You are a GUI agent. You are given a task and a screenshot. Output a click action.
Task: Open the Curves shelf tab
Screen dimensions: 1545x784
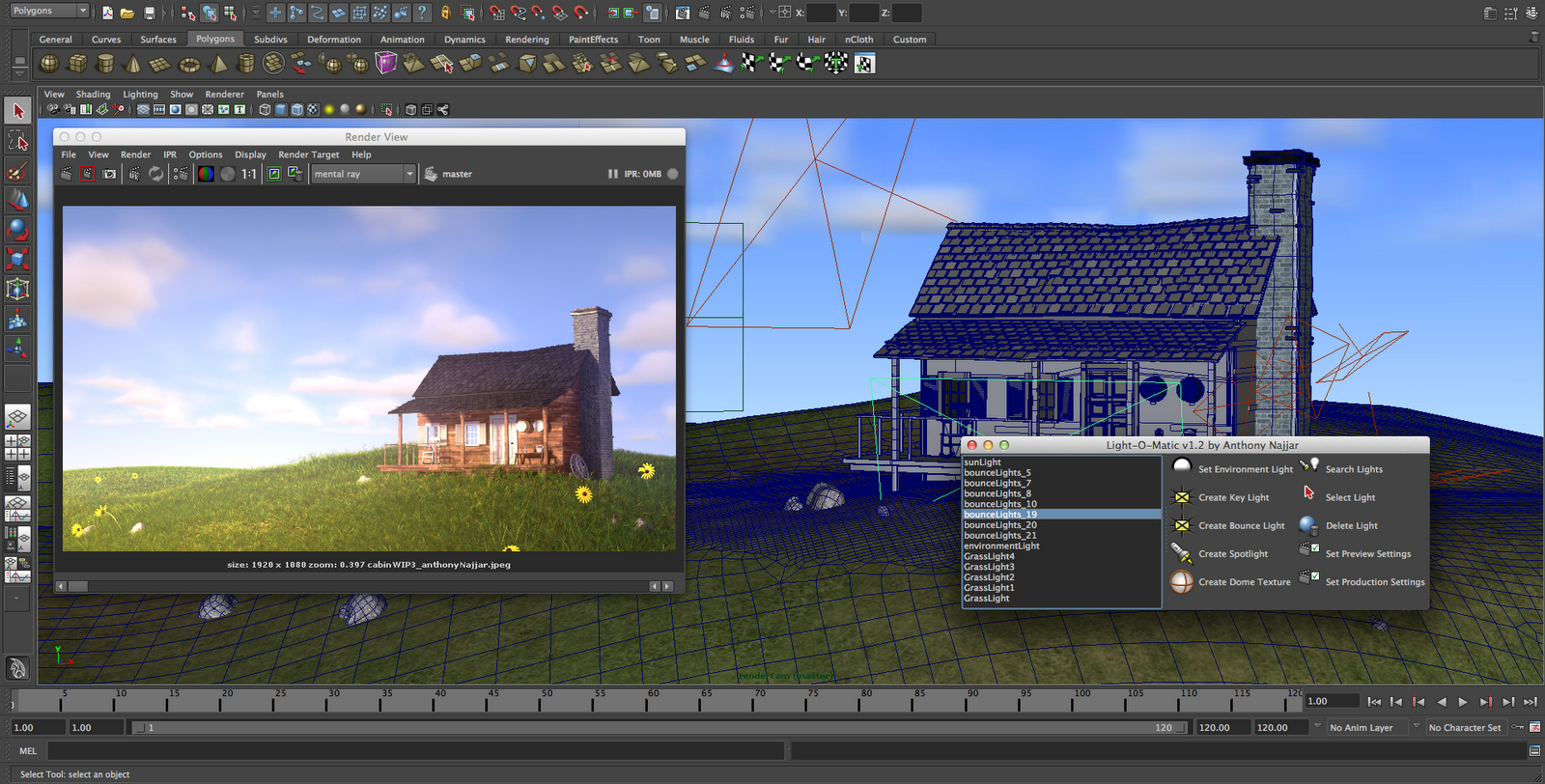(106, 40)
